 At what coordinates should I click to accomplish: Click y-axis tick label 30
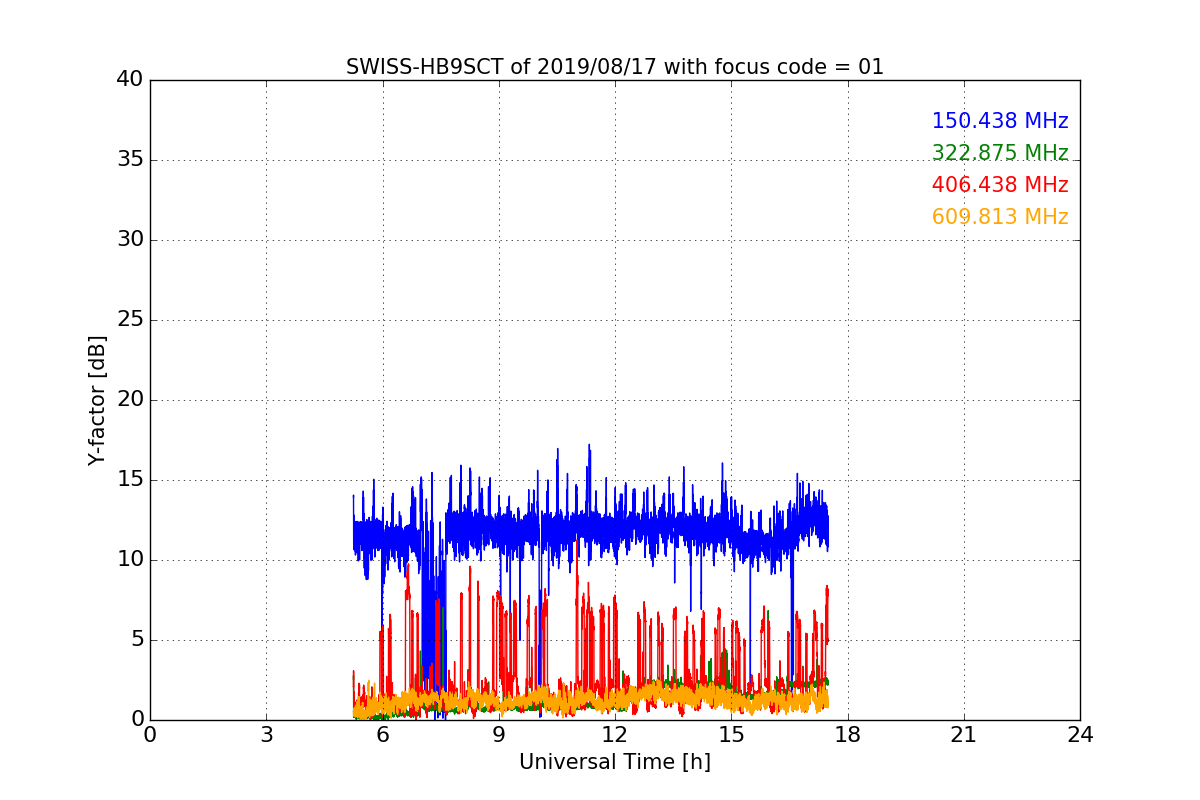[130, 240]
